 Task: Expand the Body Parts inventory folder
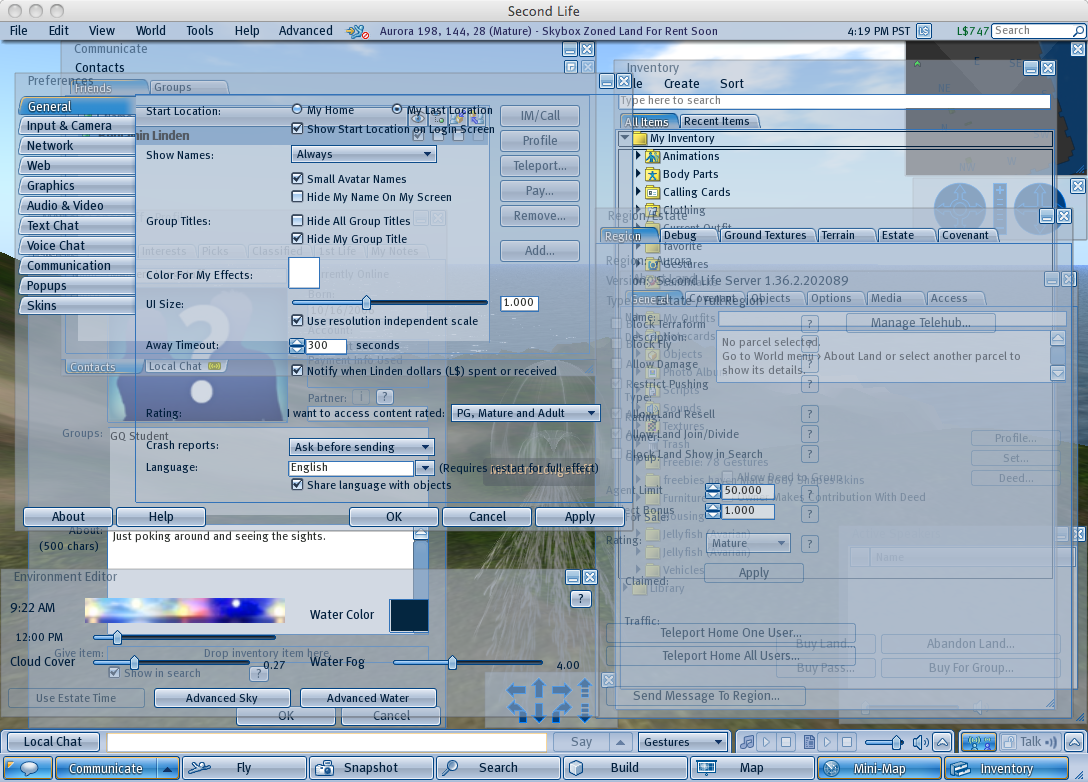[x=638, y=174]
